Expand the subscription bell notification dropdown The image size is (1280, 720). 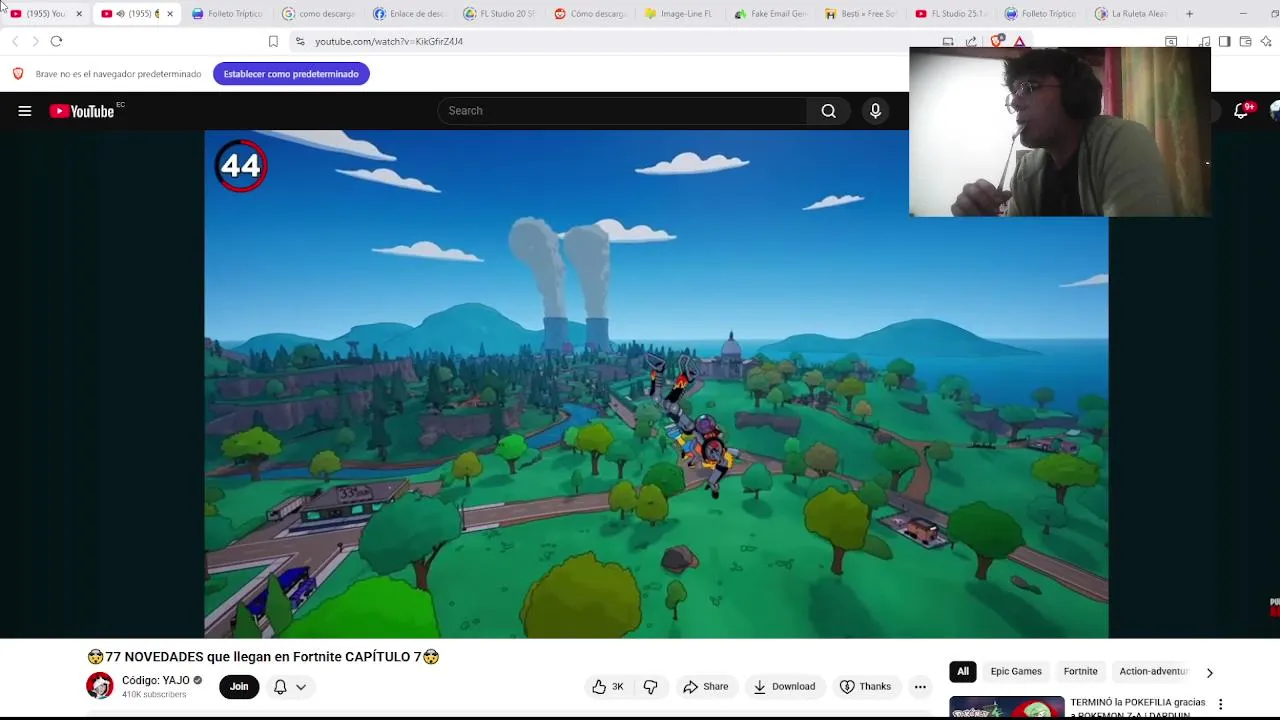[x=290, y=686]
